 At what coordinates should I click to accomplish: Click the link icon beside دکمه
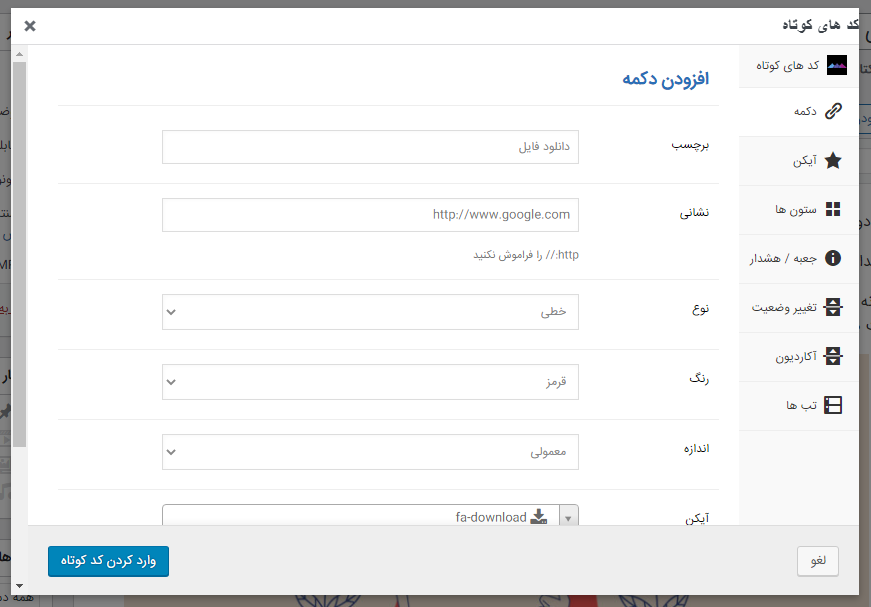832,111
